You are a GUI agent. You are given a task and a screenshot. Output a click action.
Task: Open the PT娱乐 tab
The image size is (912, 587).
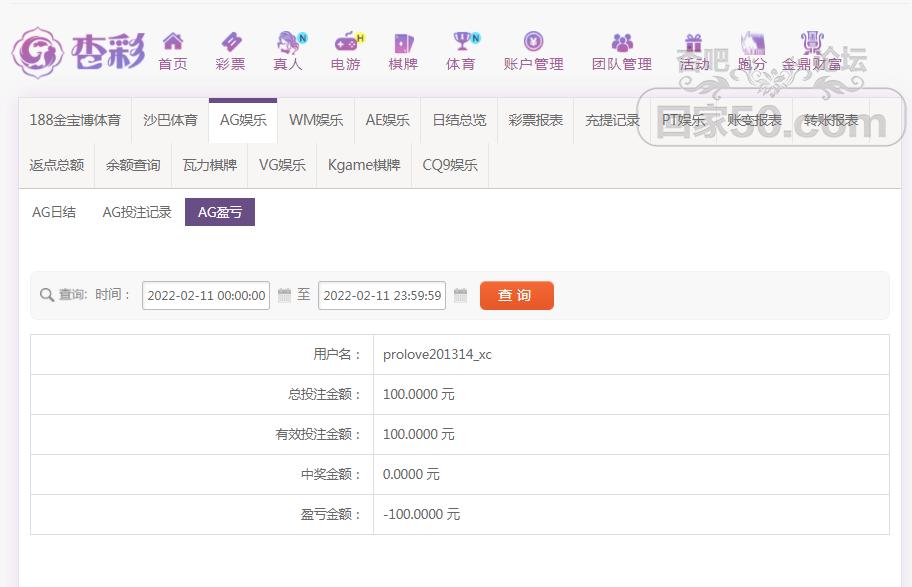pos(683,120)
